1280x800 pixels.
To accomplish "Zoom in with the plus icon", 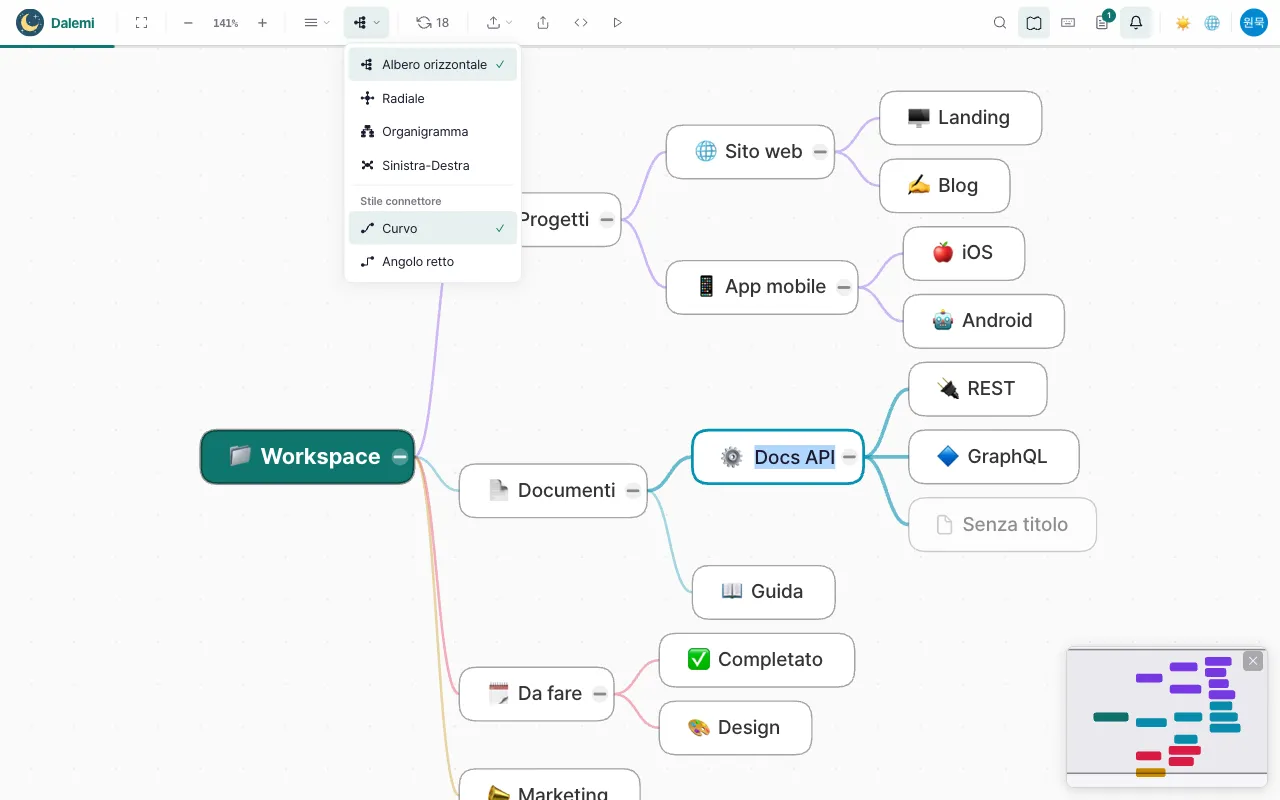I will coord(262,22).
